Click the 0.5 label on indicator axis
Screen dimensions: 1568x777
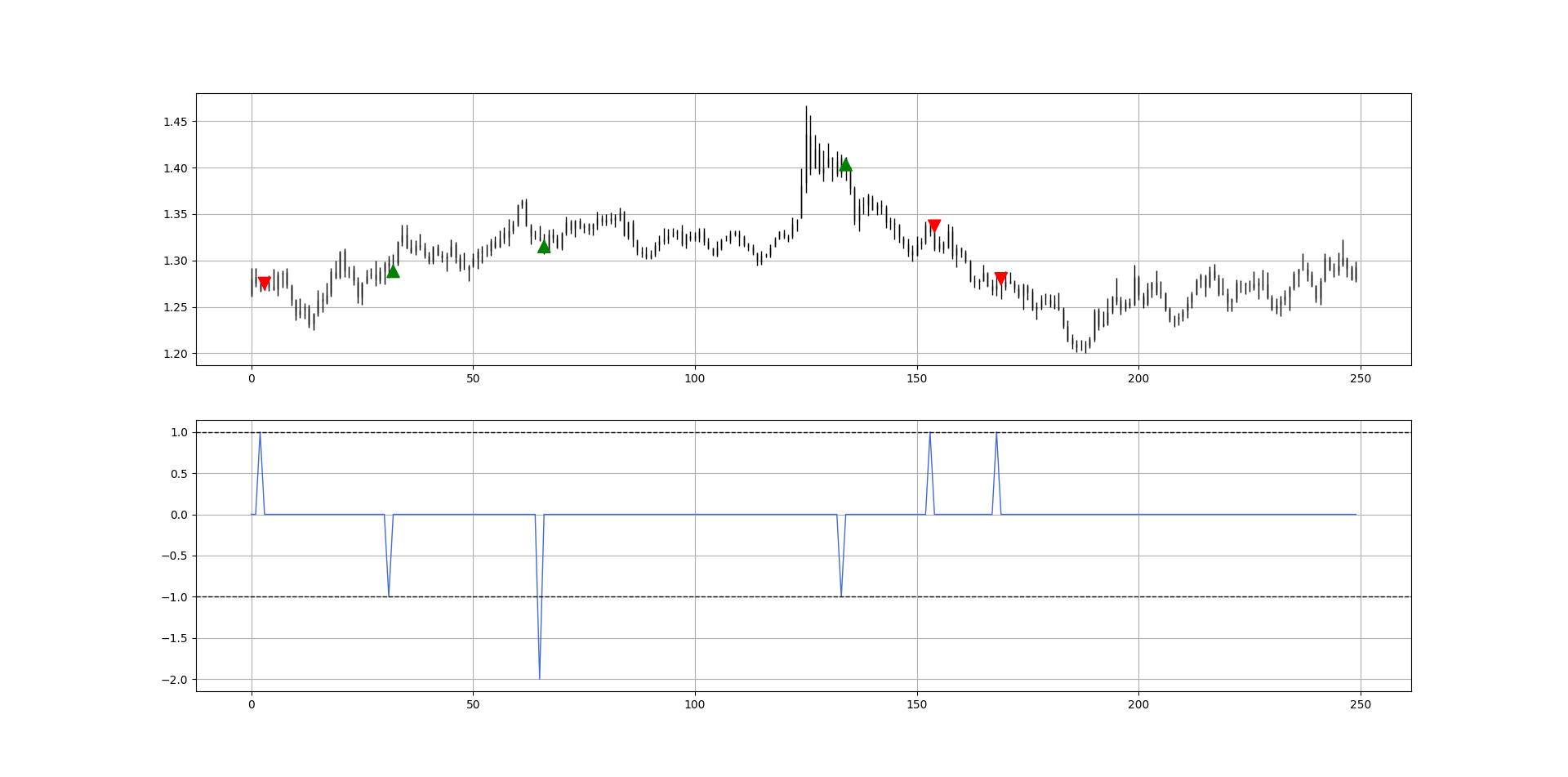coord(179,474)
